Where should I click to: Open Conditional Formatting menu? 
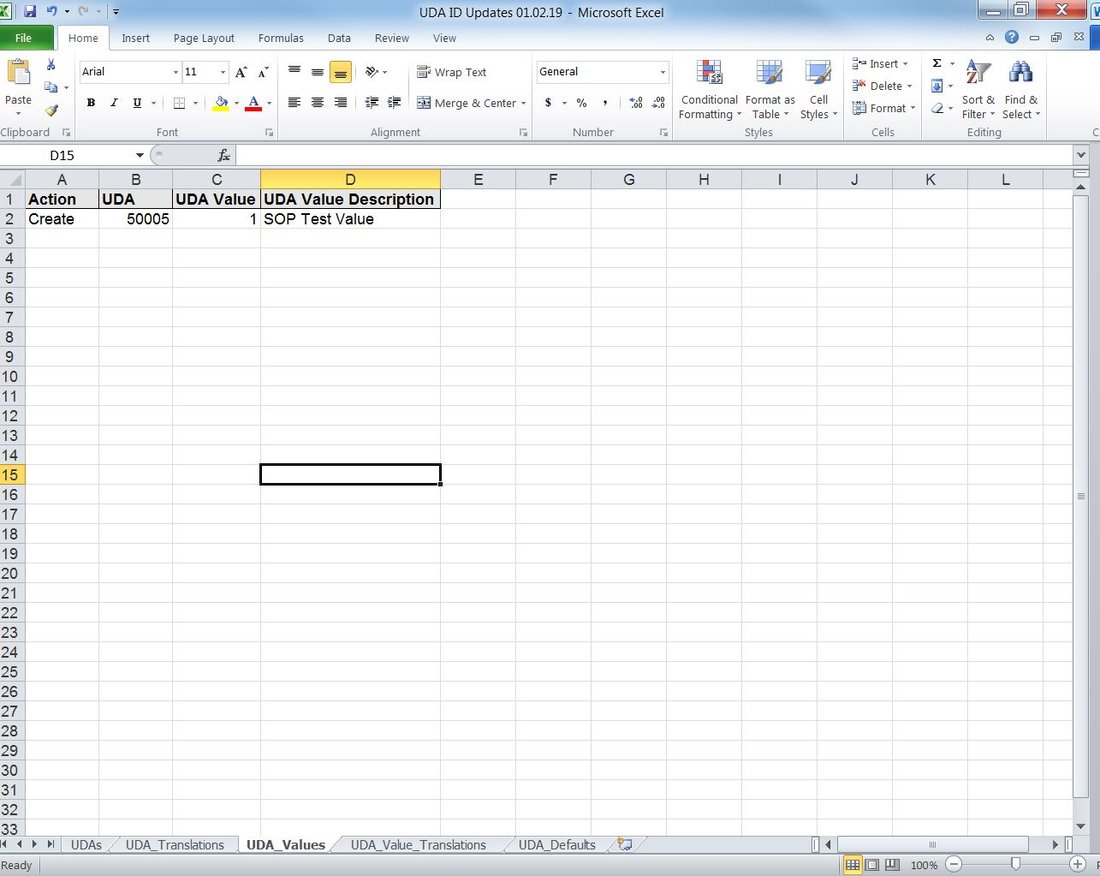point(709,89)
